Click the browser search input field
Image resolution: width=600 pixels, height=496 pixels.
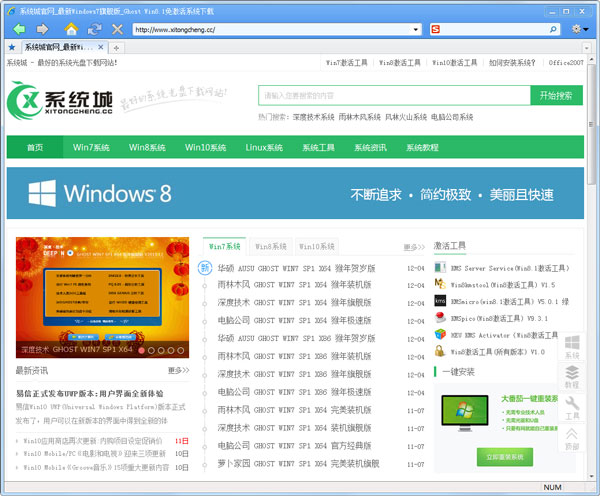pos(494,29)
